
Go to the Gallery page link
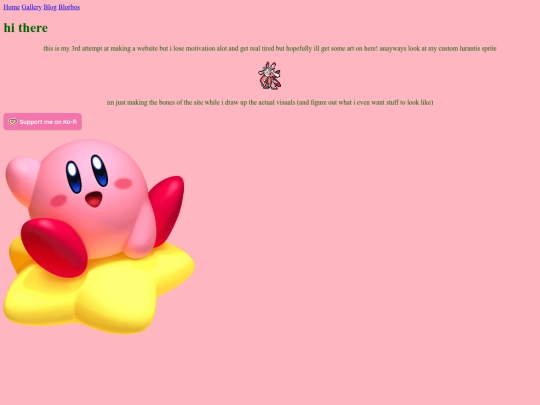point(31,7)
